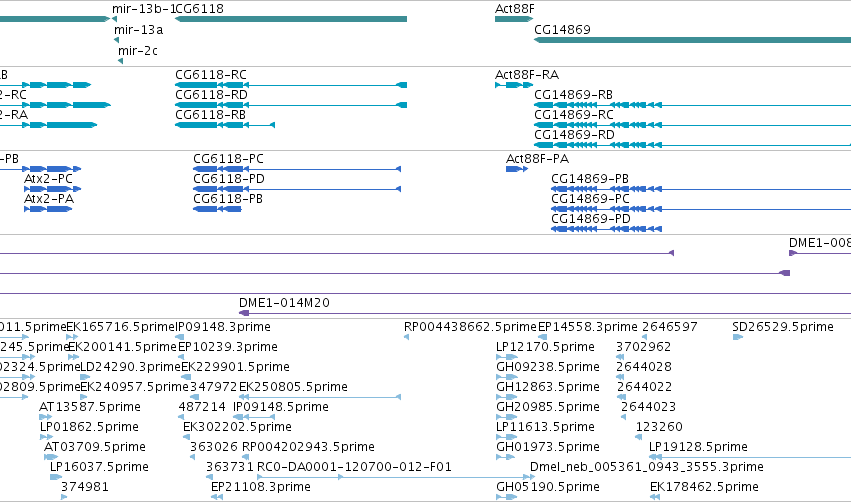851x502 pixels.
Task: Click the CG14869-PB protein label
Action: tap(590, 179)
